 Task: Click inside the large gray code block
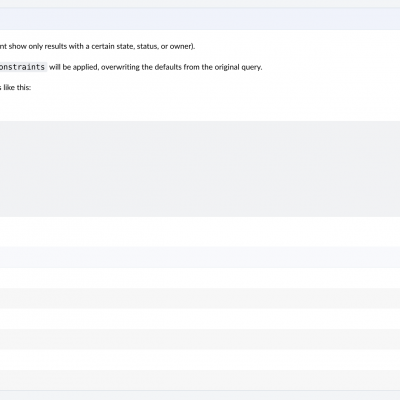tap(200, 169)
